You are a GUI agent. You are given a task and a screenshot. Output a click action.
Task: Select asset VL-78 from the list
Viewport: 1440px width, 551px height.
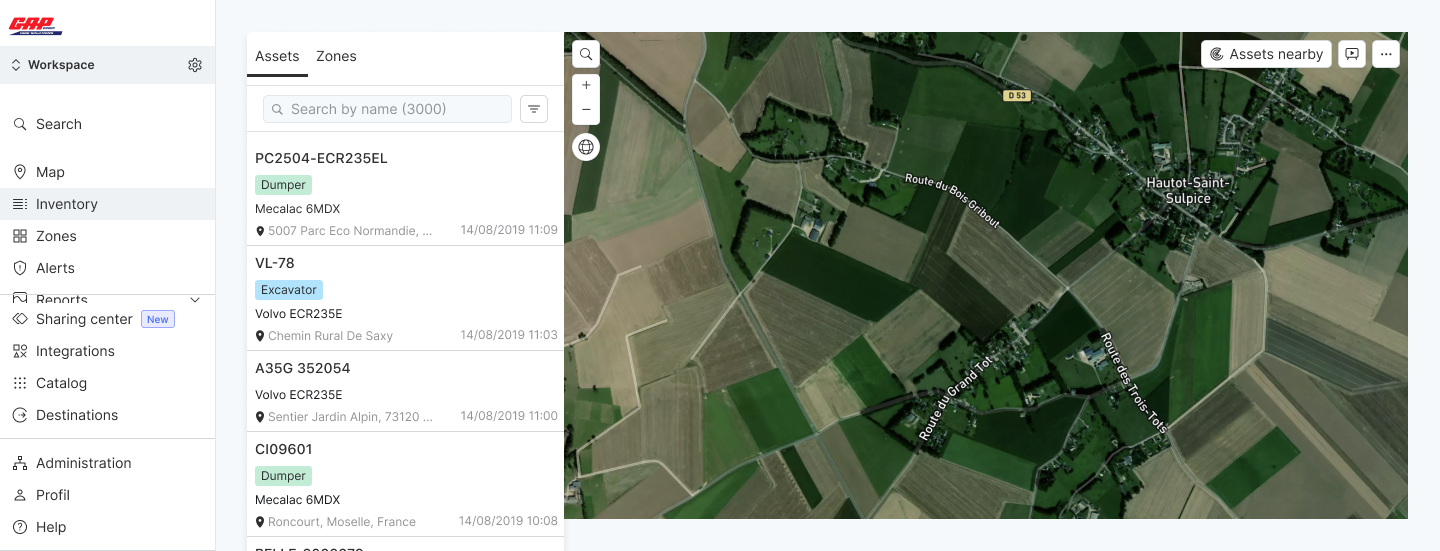click(x=405, y=298)
